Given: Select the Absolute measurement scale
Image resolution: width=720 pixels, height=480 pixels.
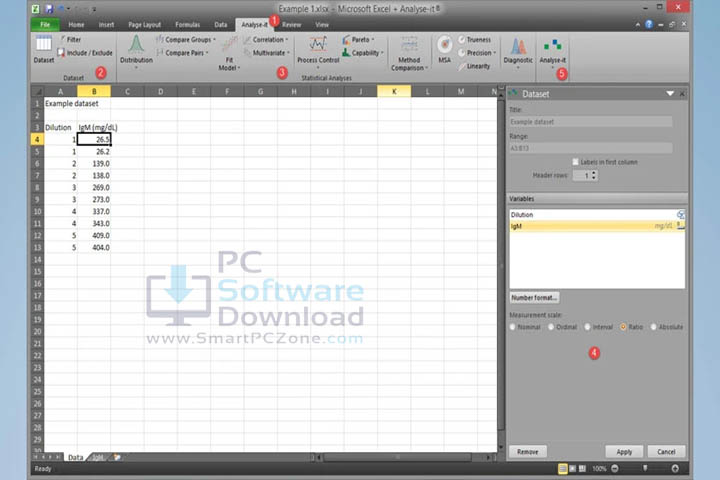Looking at the screenshot, I should pos(653,327).
